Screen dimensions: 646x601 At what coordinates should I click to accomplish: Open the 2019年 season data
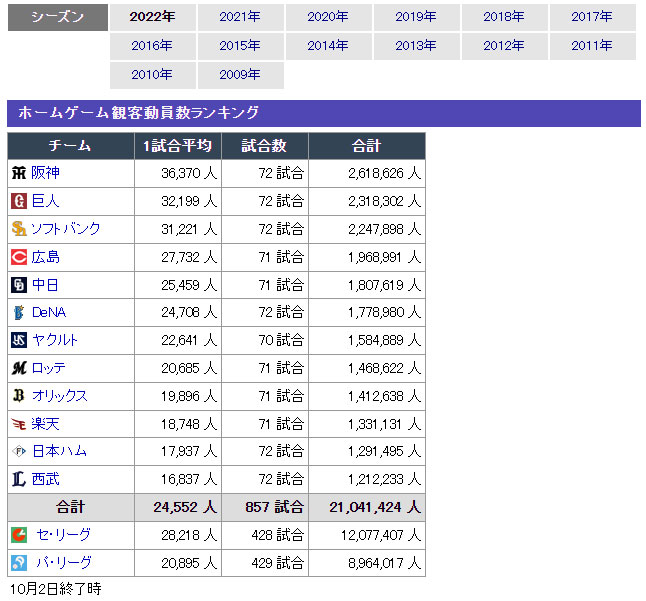[x=417, y=17]
